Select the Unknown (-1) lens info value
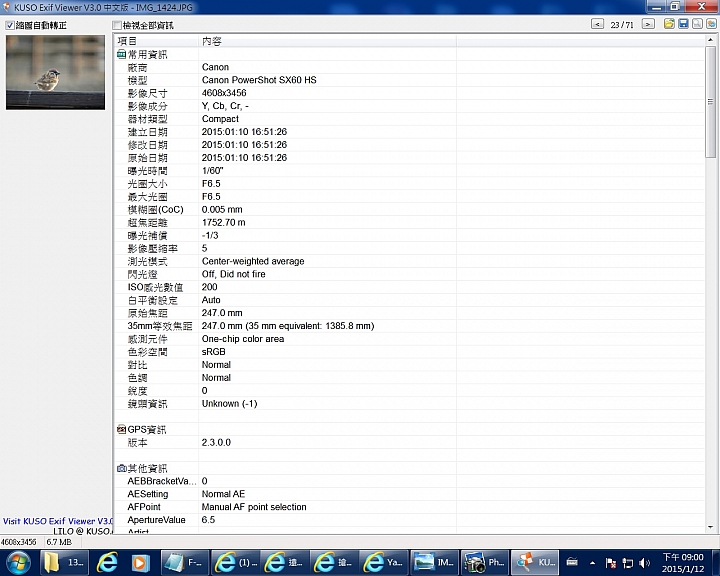The image size is (720, 576). [230, 404]
